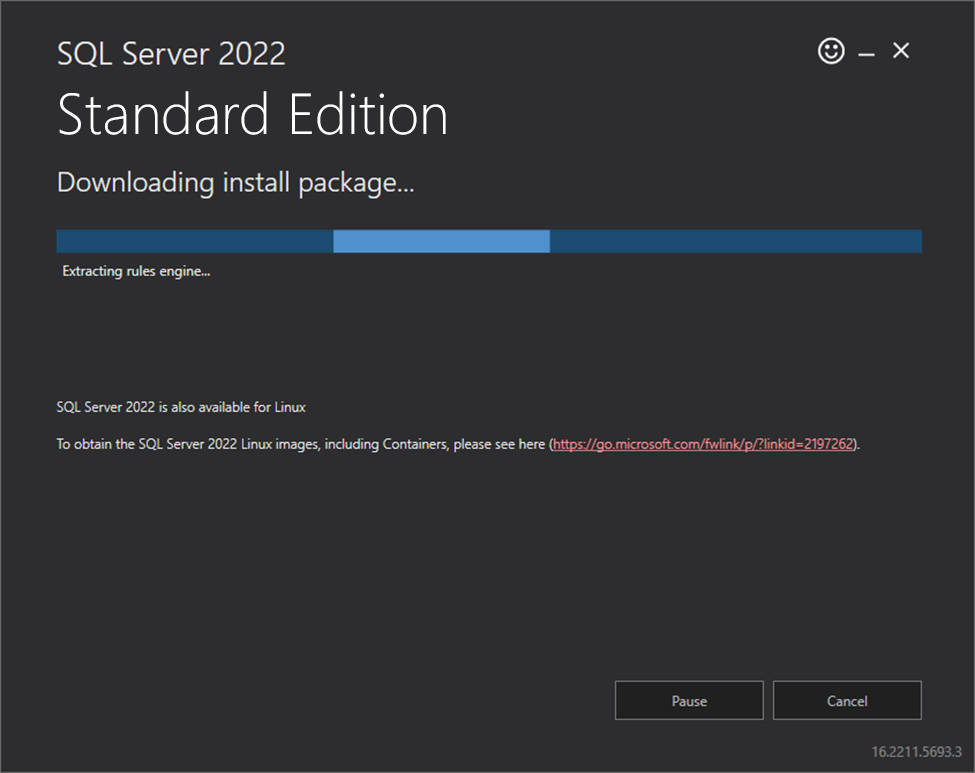975x773 pixels.
Task: Cancel the SQL Server installation
Action: tap(847, 701)
